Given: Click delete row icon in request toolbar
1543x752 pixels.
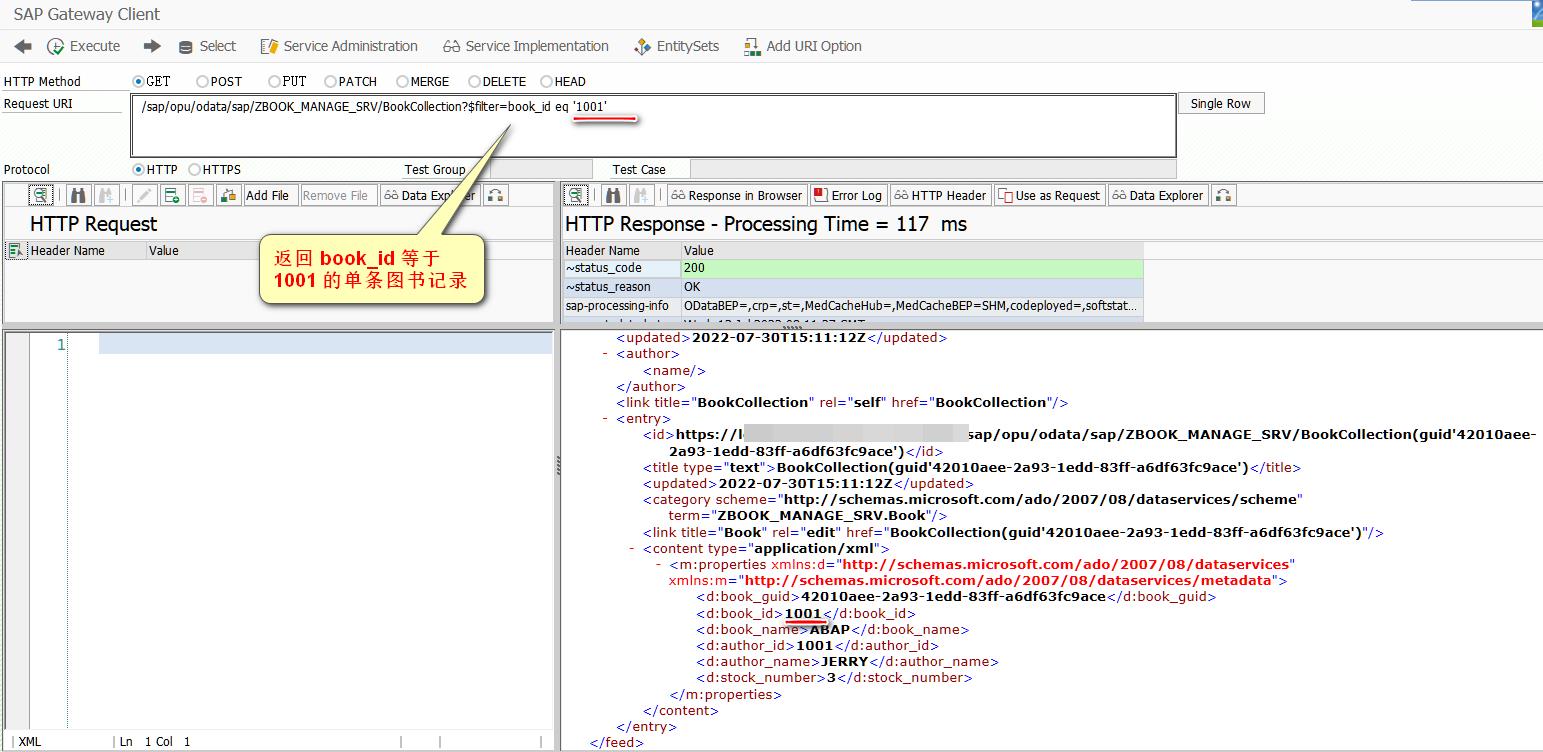Looking at the screenshot, I should pyautogui.click(x=201, y=196).
